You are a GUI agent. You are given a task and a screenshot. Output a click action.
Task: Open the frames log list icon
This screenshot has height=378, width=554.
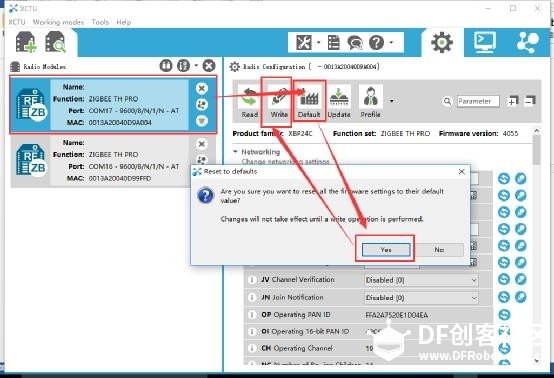(334, 43)
